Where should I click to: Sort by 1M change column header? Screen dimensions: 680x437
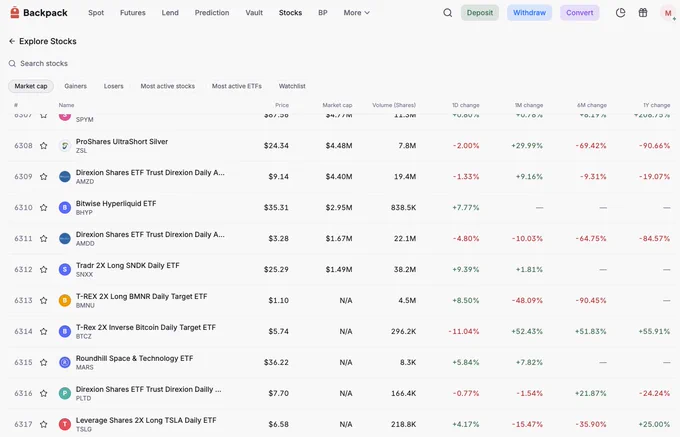[x=529, y=105]
